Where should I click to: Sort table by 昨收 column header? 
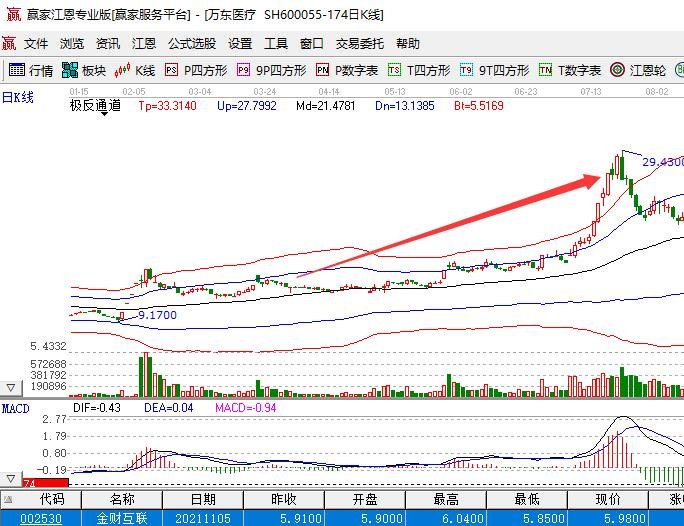(284, 499)
